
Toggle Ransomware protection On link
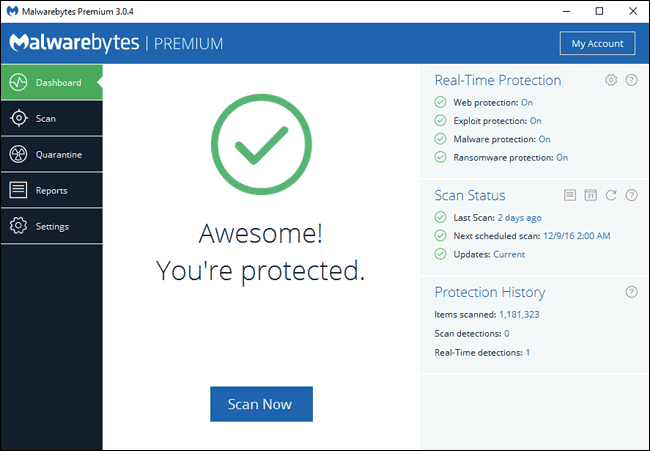click(x=562, y=158)
